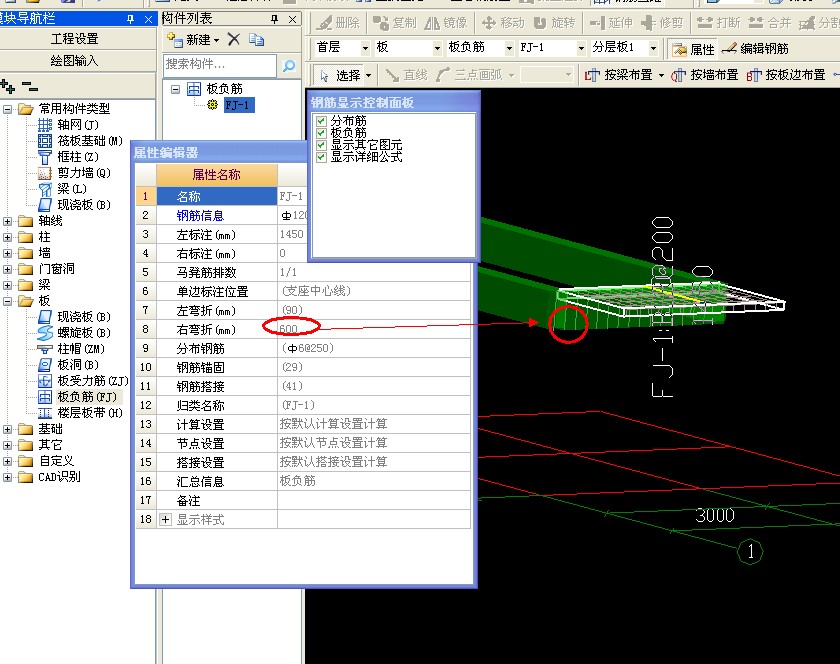Click 按板边布置 layout by slab edge
Screen dimensions: 840x664
(785, 75)
